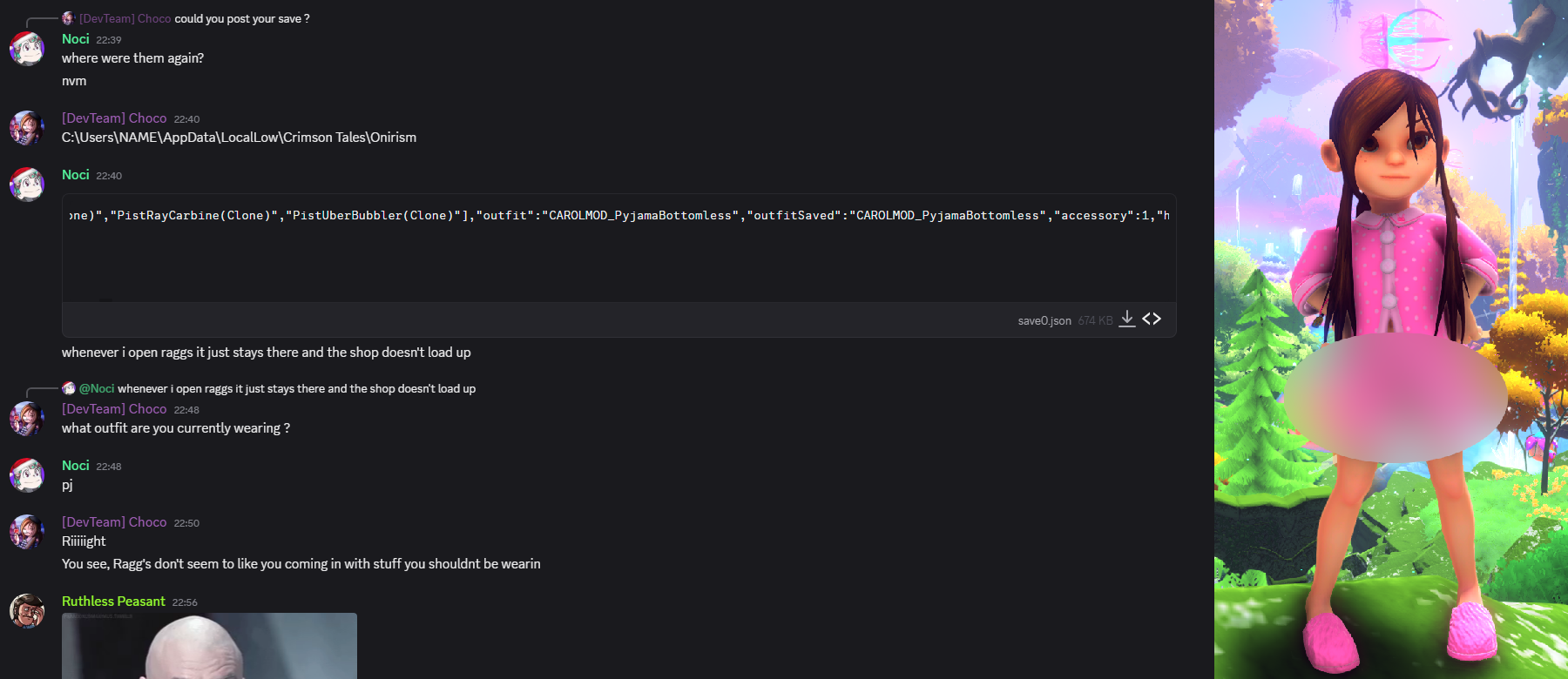The height and width of the screenshot is (679, 1568).
Task: Click the tiny Choco avatar in the top reply preview
Action: pyautogui.click(x=68, y=18)
